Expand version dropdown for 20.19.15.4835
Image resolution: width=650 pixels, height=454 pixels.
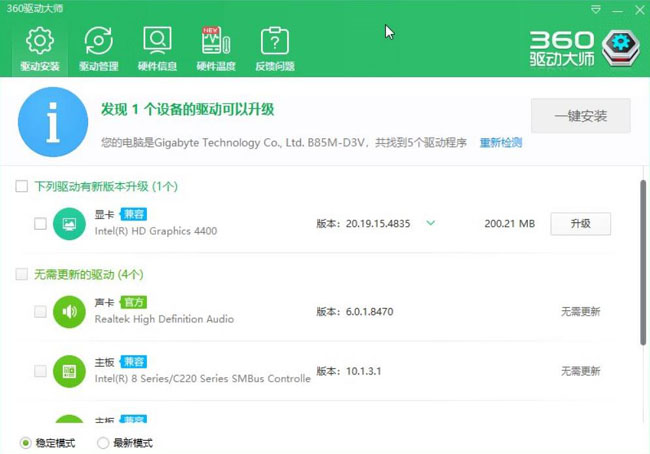pyautogui.click(x=431, y=223)
